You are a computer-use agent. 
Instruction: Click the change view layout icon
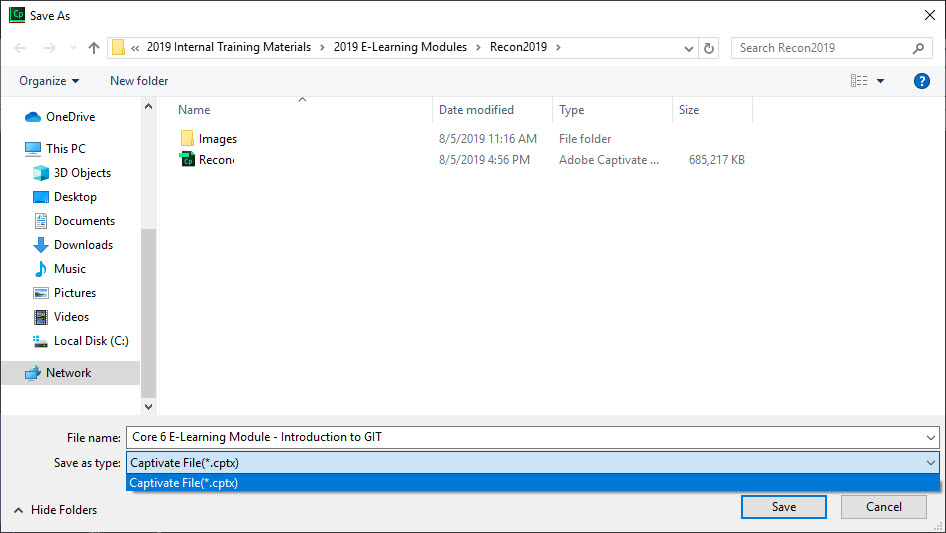tap(858, 81)
